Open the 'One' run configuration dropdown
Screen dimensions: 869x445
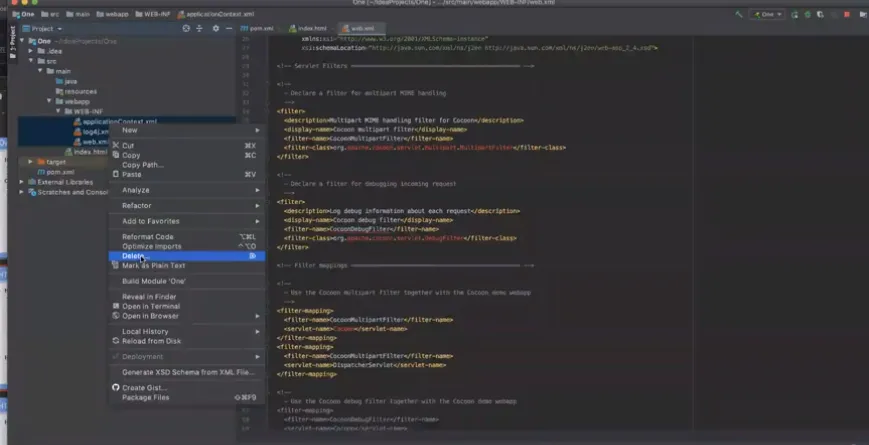pos(767,14)
